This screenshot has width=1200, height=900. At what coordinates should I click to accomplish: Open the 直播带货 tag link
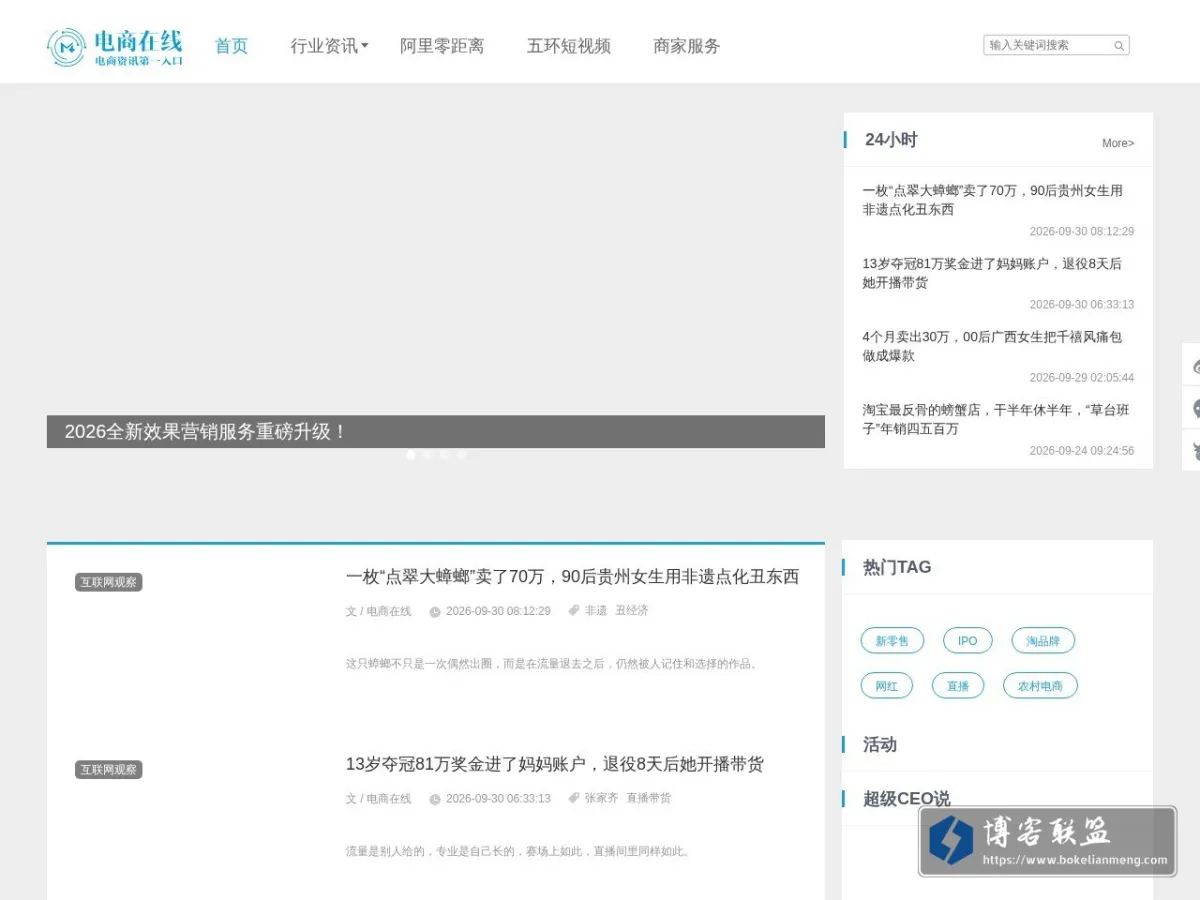pos(649,798)
